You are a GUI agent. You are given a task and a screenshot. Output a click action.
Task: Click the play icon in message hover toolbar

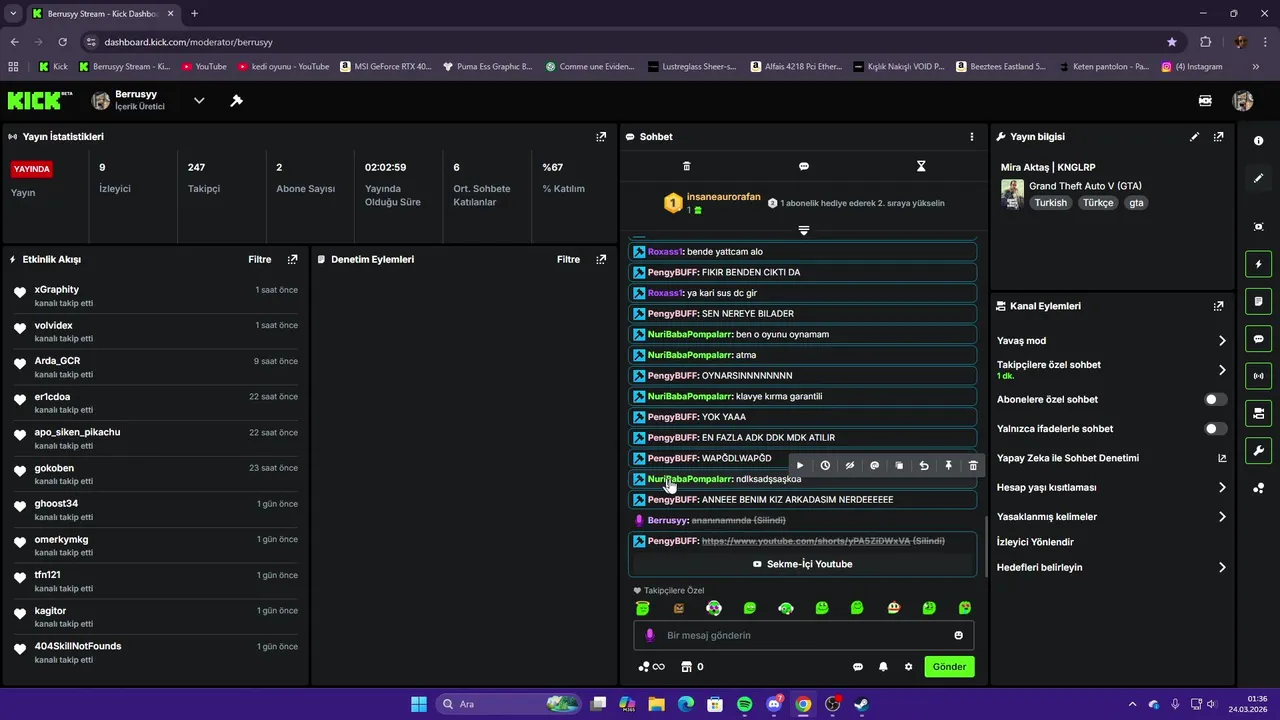click(800, 465)
